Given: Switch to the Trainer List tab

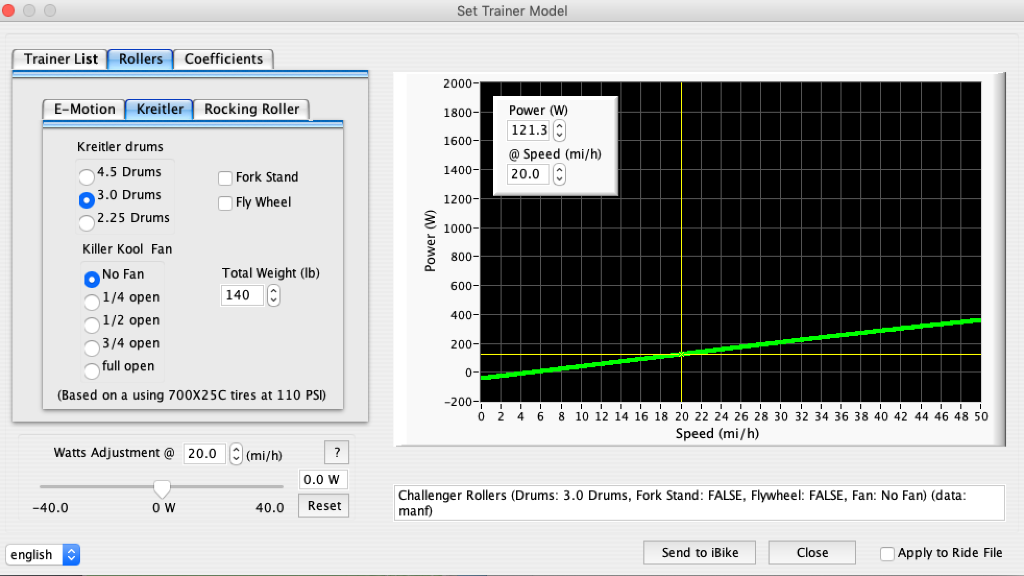Looking at the screenshot, I should coord(60,59).
